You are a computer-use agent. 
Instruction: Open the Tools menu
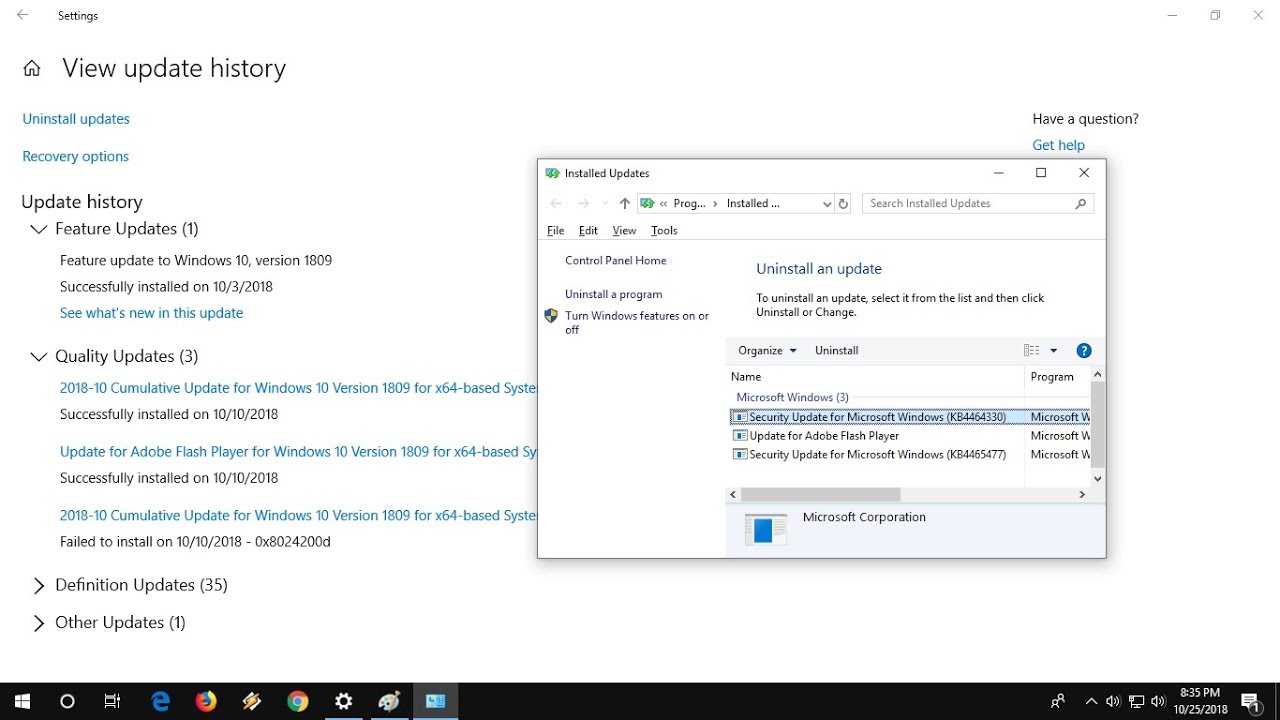pyautogui.click(x=664, y=231)
